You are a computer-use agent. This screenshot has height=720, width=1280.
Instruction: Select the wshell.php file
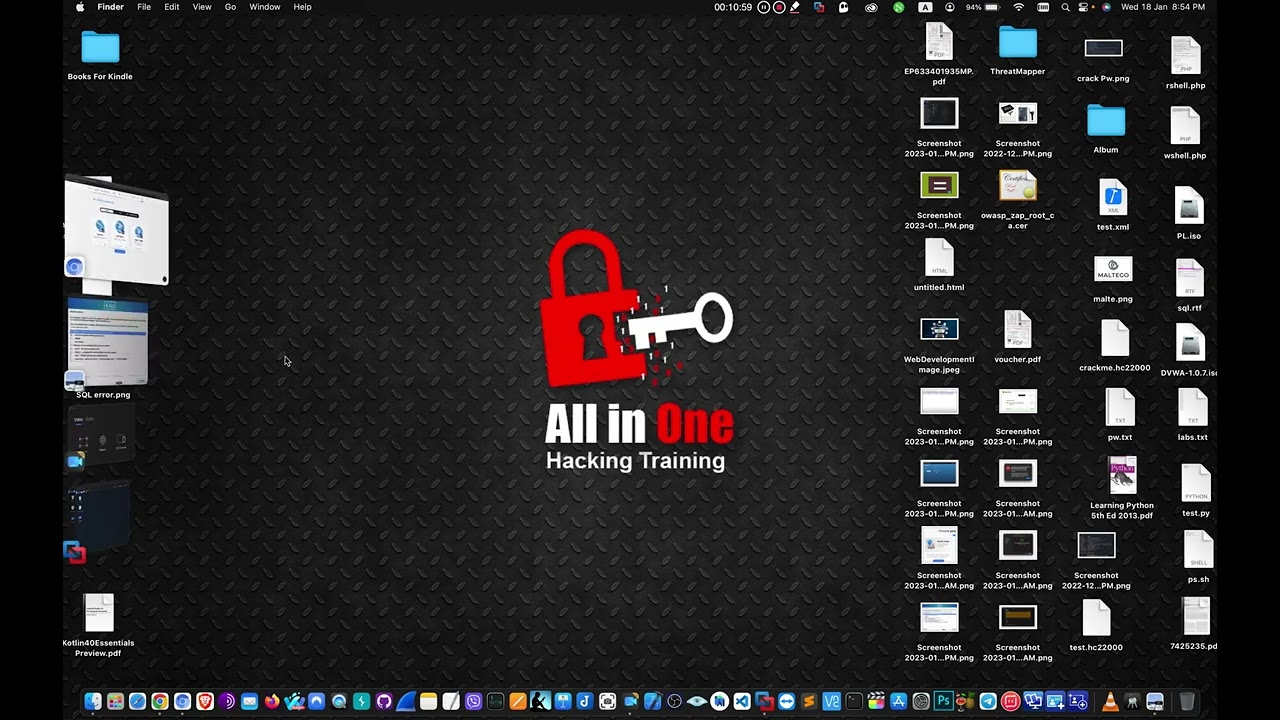tap(1185, 133)
